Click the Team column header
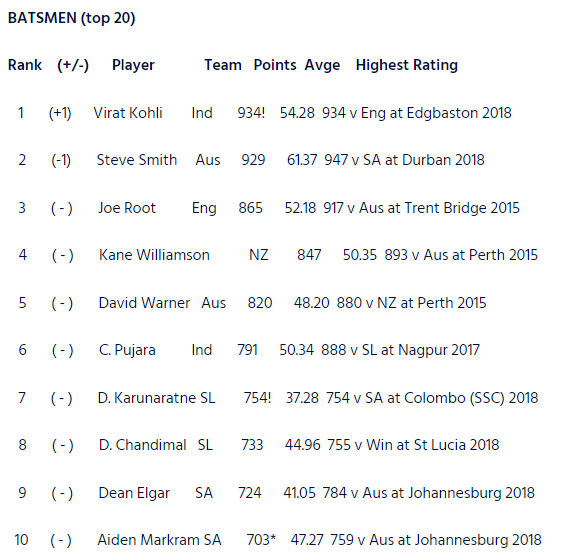The height and width of the screenshot is (560, 563). (223, 65)
